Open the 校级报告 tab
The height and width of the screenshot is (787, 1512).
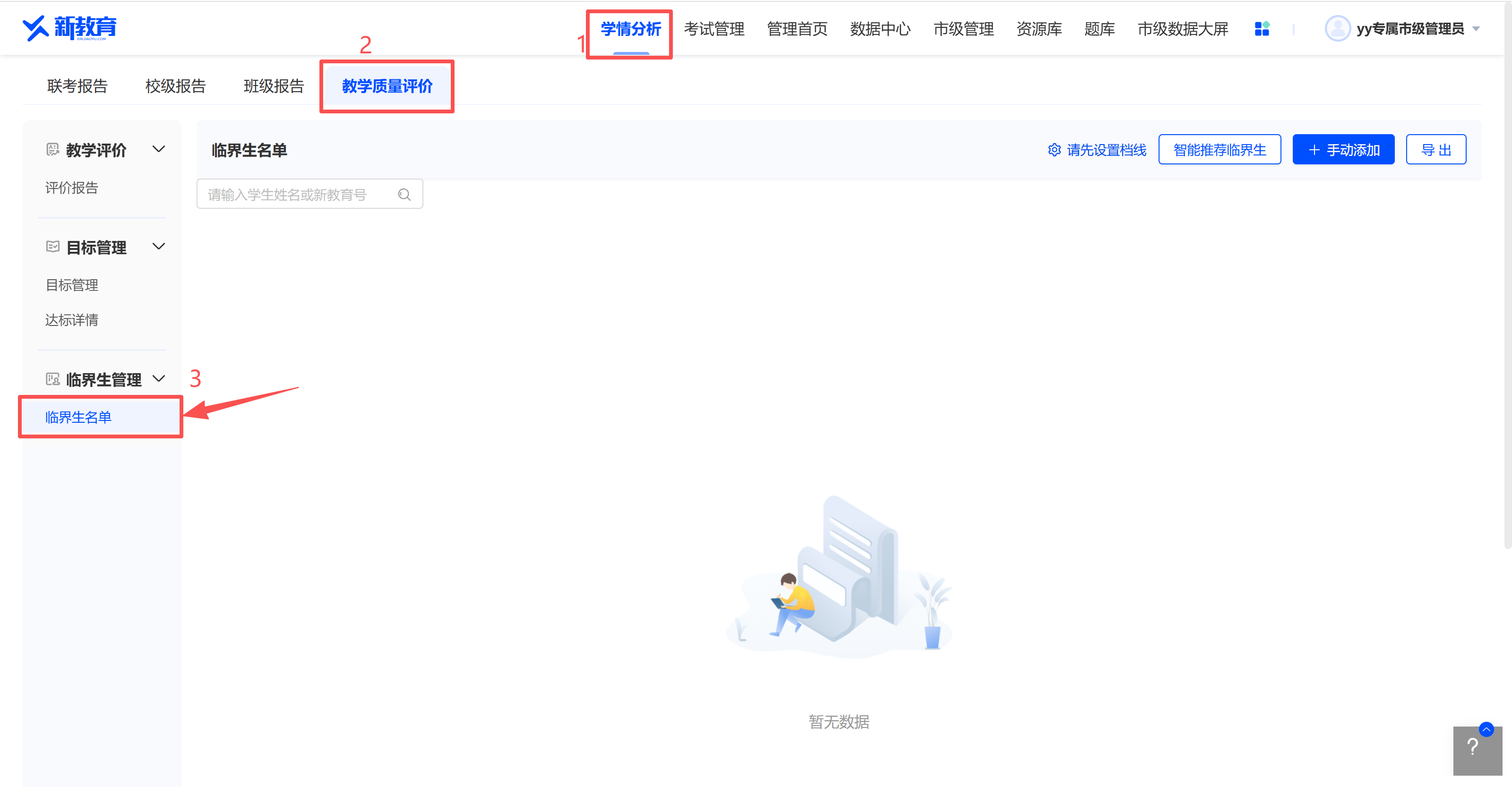pyautogui.click(x=175, y=86)
